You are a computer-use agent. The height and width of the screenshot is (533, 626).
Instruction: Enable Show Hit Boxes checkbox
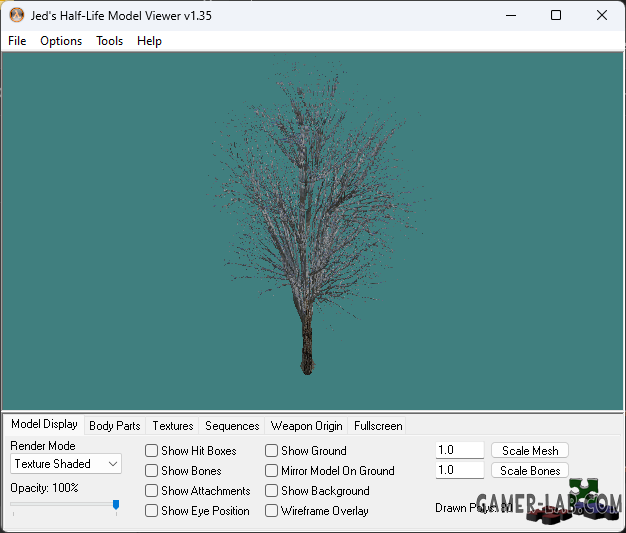(x=151, y=451)
